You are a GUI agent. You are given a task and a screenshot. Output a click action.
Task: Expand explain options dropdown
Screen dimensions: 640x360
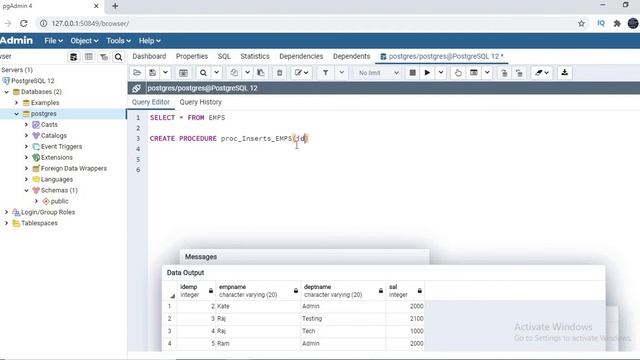pyautogui.click(x=487, y=73)
